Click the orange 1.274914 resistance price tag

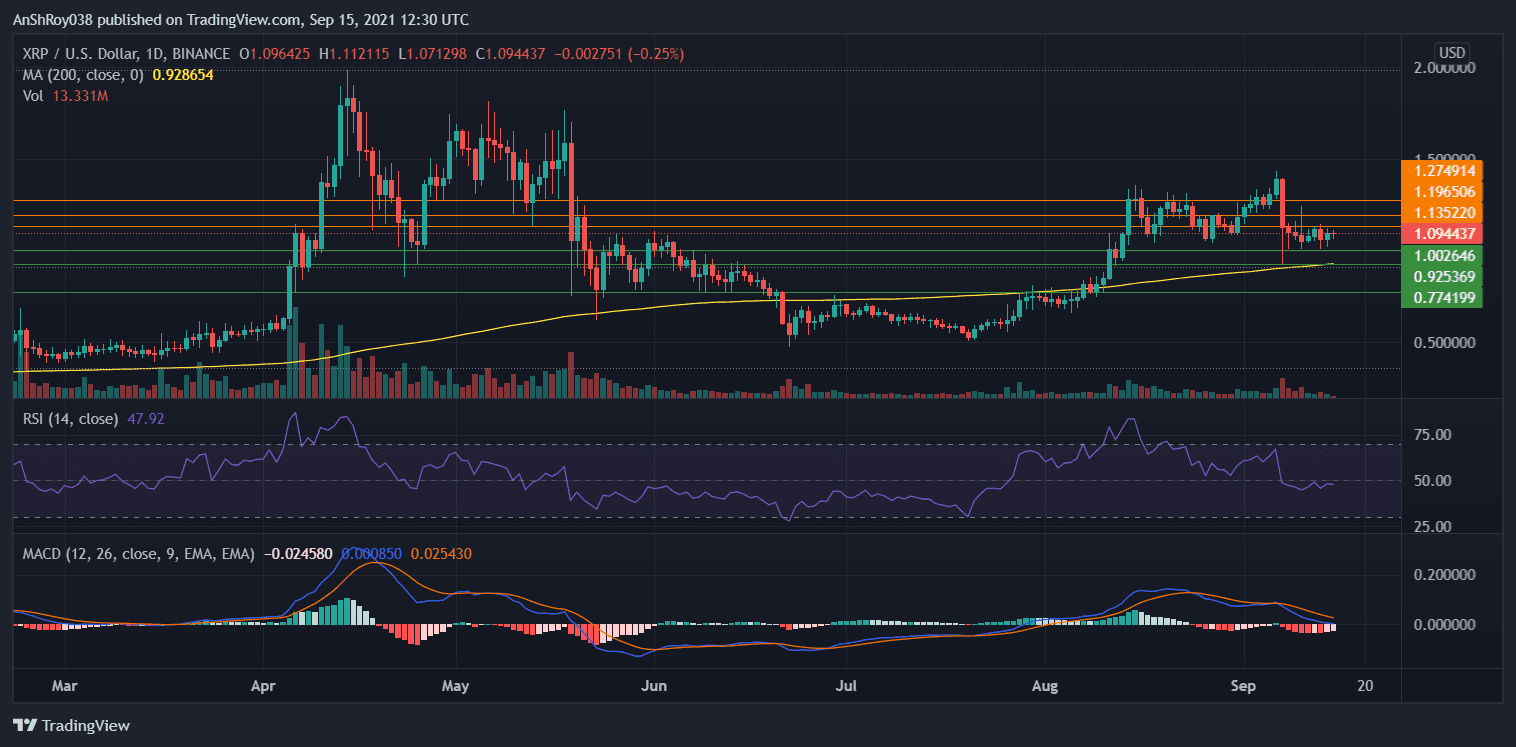point(1444,171)
